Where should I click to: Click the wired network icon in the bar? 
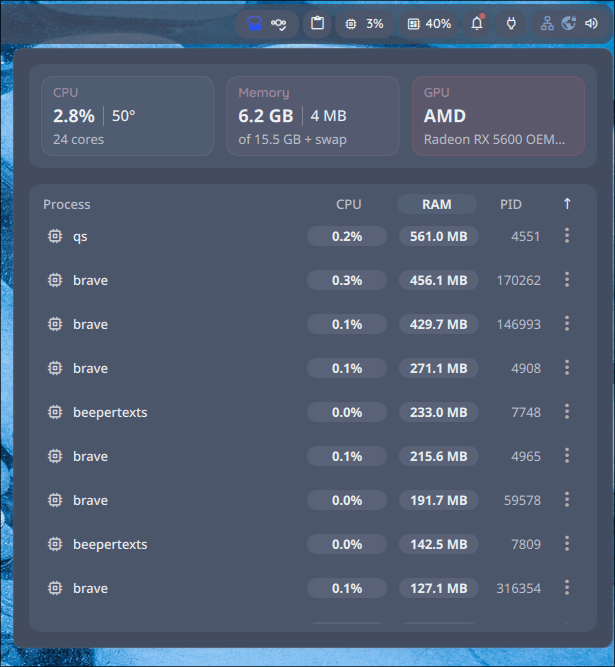click(547, 23)
